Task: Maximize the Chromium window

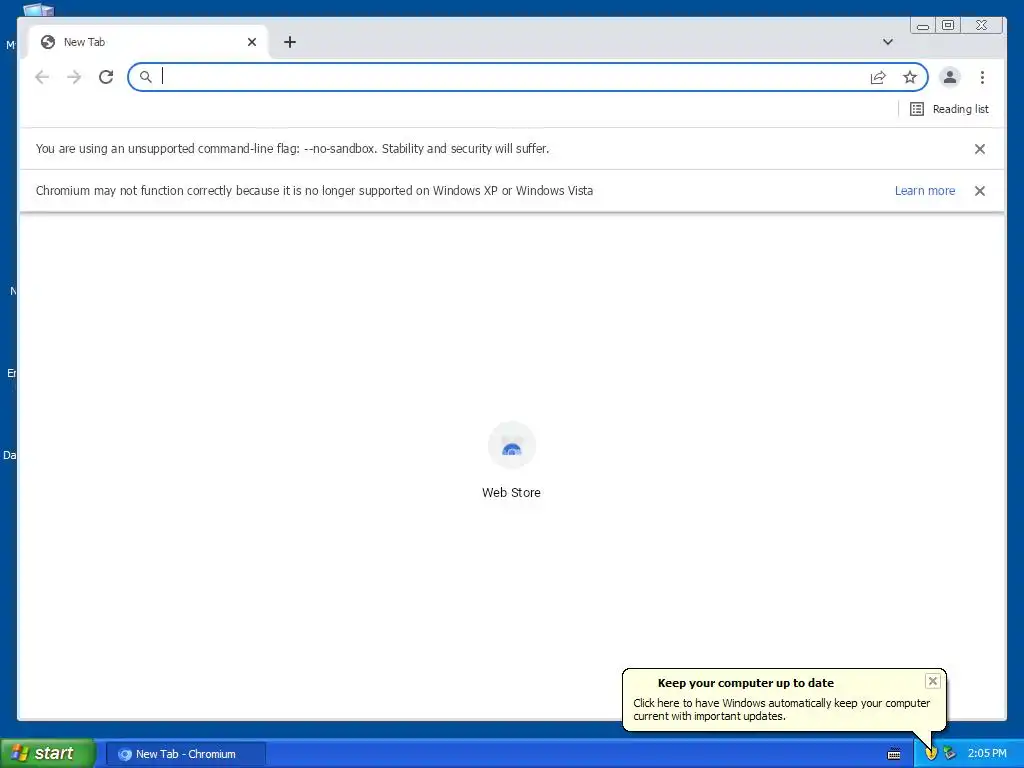Action: click(x=948, y=25)
